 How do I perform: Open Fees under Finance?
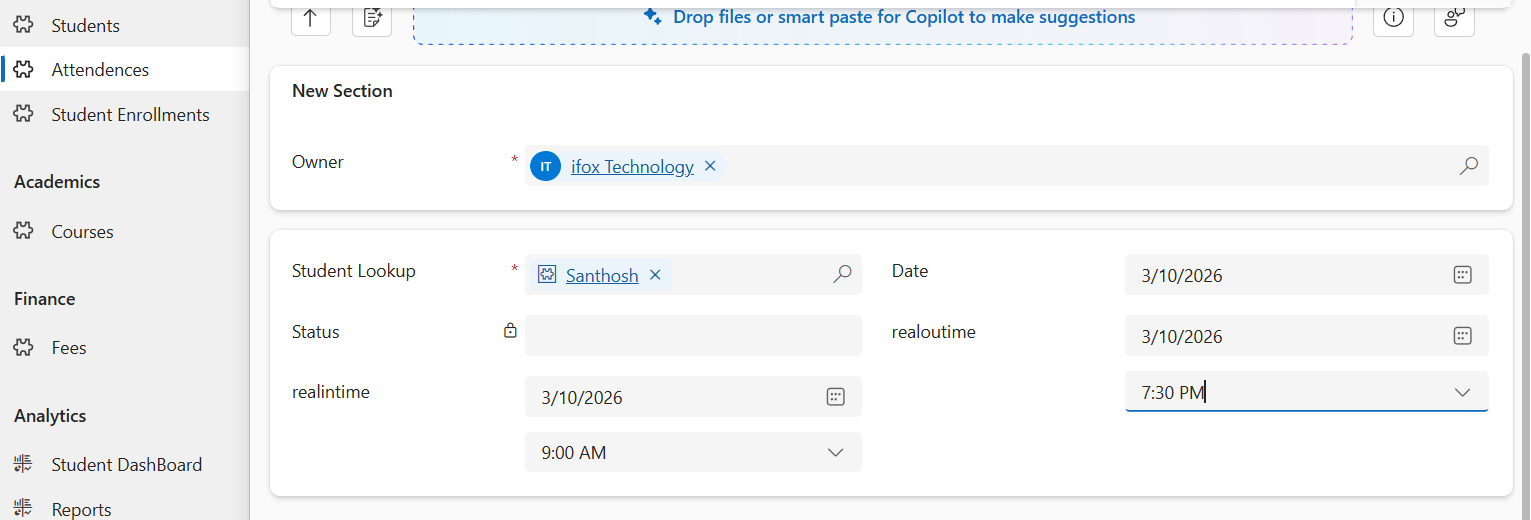[69, 348]
